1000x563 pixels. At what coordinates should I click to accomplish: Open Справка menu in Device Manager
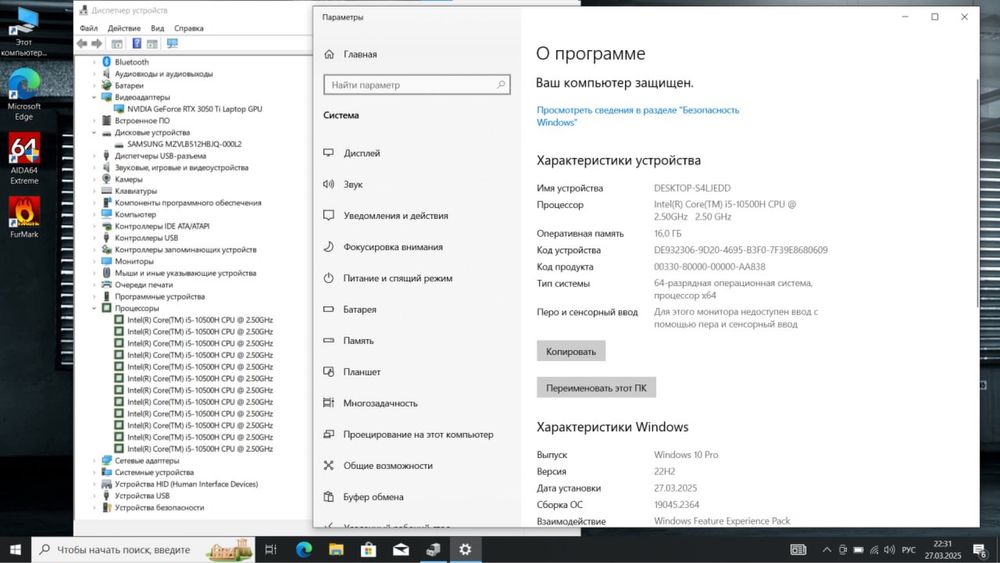coord(189,28)
